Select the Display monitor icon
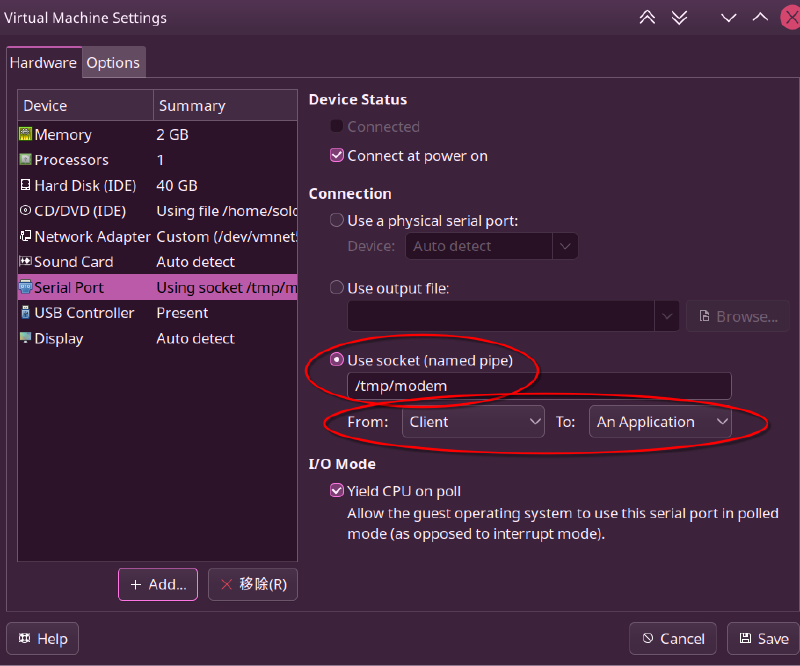This screenshot has height=666, width=800. pos(26,338)
